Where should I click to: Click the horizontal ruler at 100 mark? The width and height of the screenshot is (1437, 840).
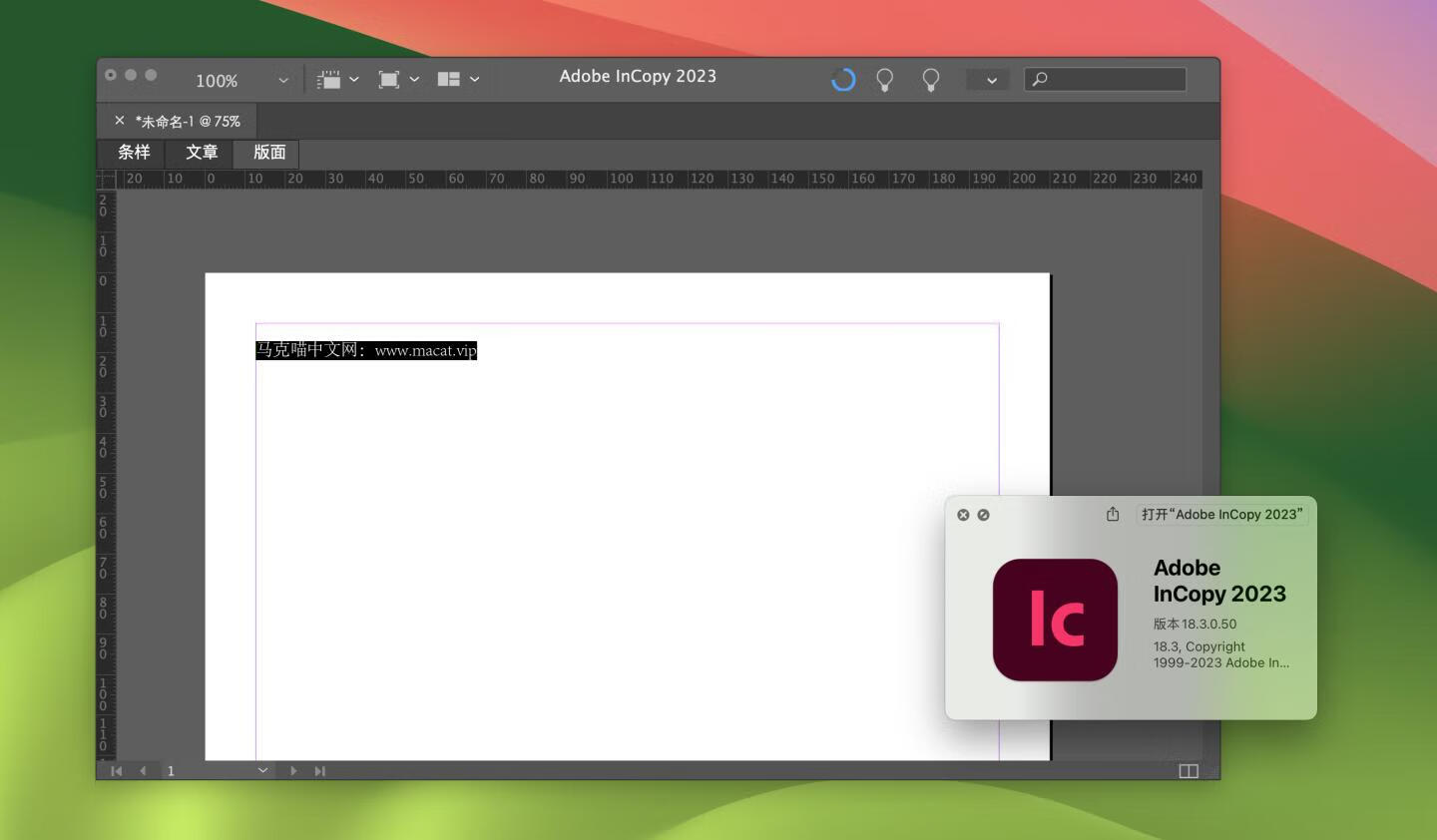[621, 179]
